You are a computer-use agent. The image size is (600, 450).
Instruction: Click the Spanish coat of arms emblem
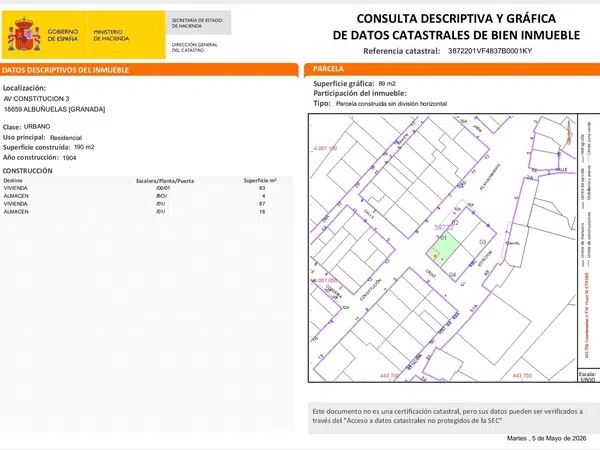[x=24, y=34]
